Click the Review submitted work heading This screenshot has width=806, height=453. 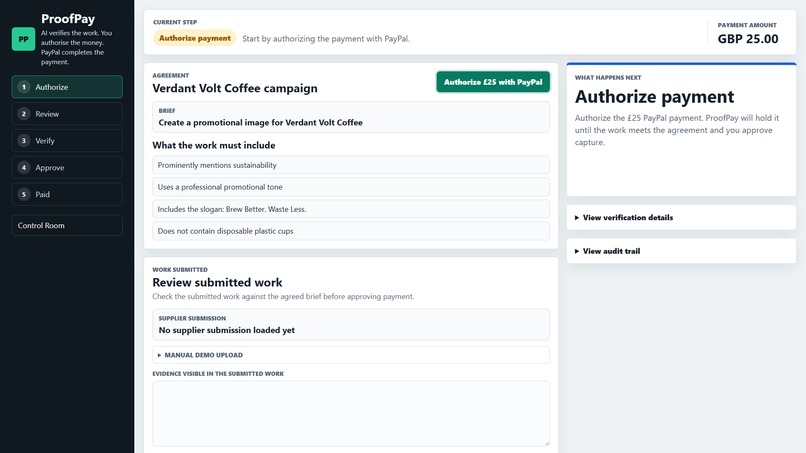click(x=217, y=282)
